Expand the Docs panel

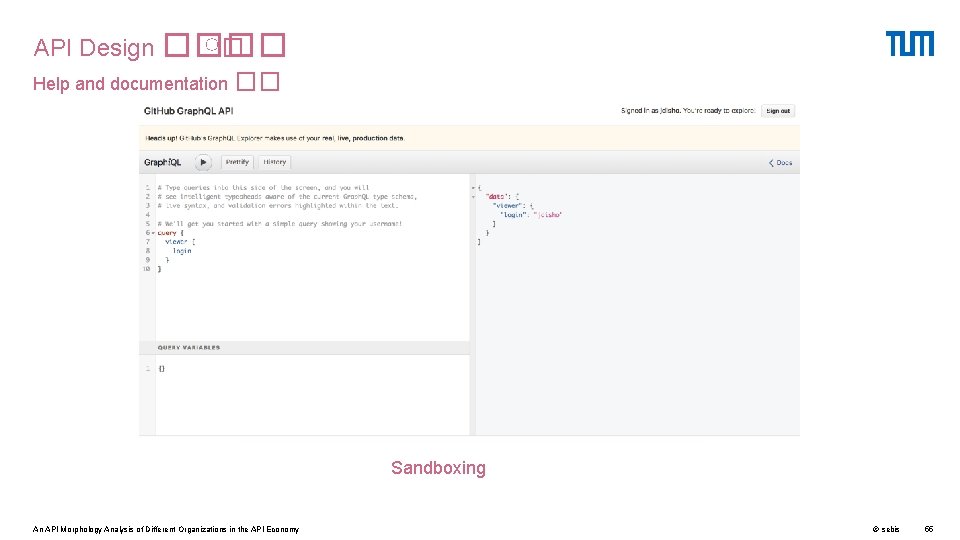[781, 163]
